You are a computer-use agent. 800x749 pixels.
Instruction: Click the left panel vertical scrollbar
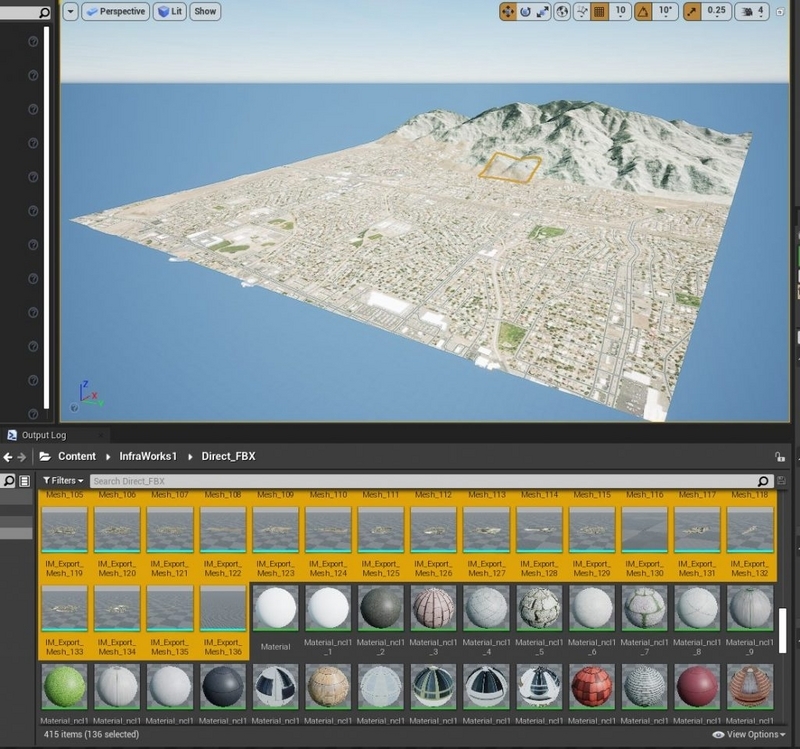click(46, 218)
